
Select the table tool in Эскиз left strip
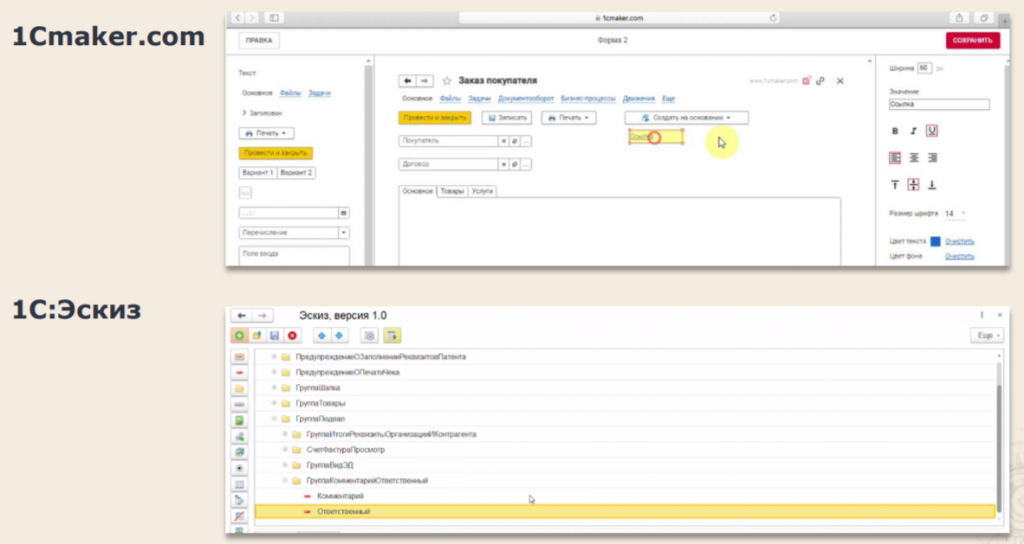tap(240, 485)
